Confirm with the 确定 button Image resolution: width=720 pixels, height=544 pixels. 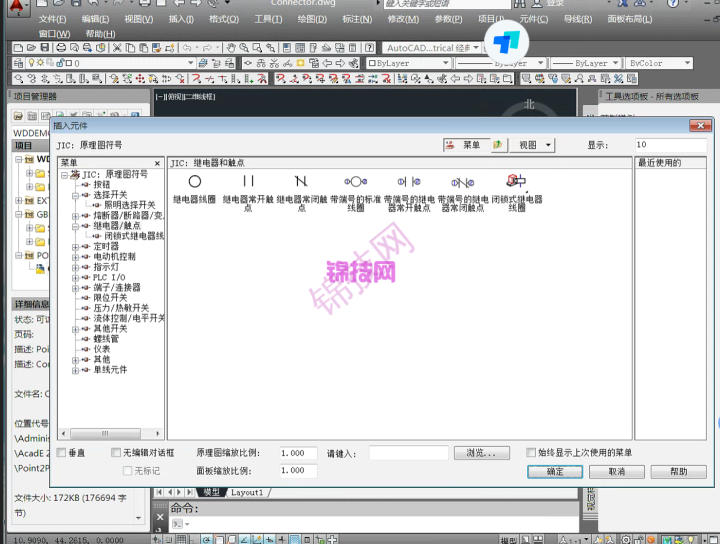555,471
